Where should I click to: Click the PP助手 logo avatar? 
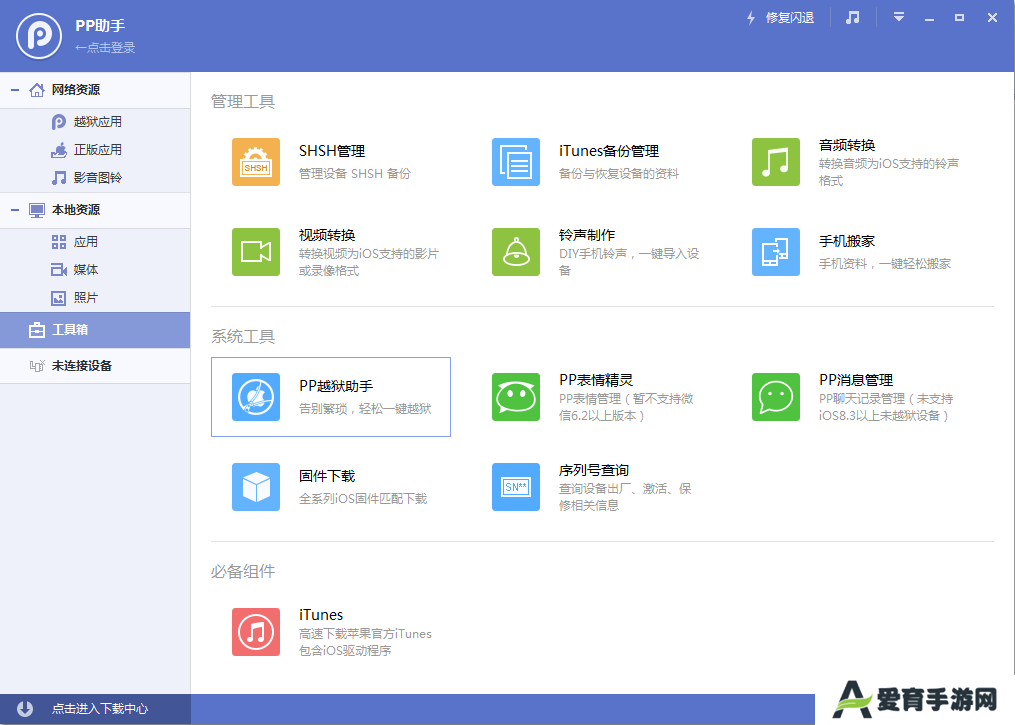39,36
